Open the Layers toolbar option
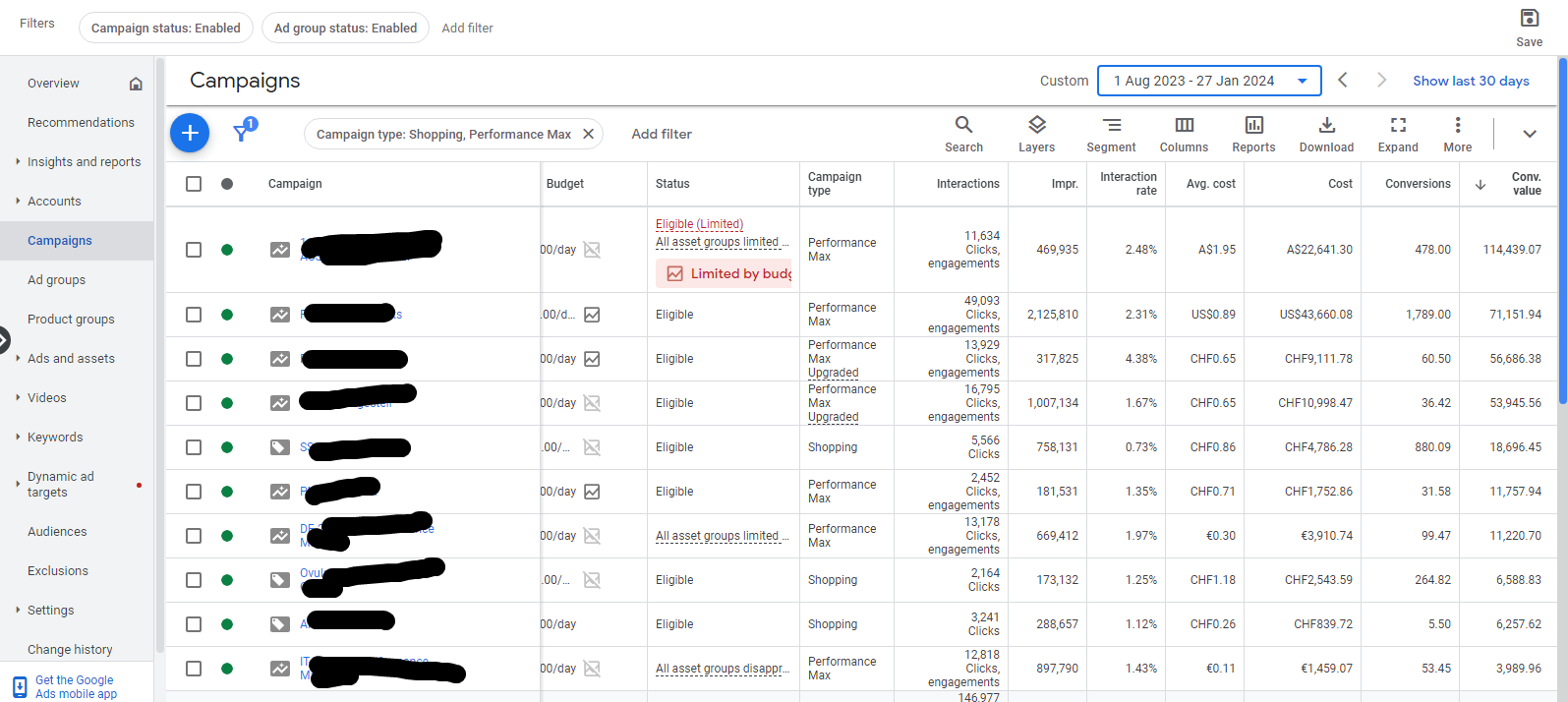Image resolution: width=1568 pixels, height=702 pixels. [1036, 134]
